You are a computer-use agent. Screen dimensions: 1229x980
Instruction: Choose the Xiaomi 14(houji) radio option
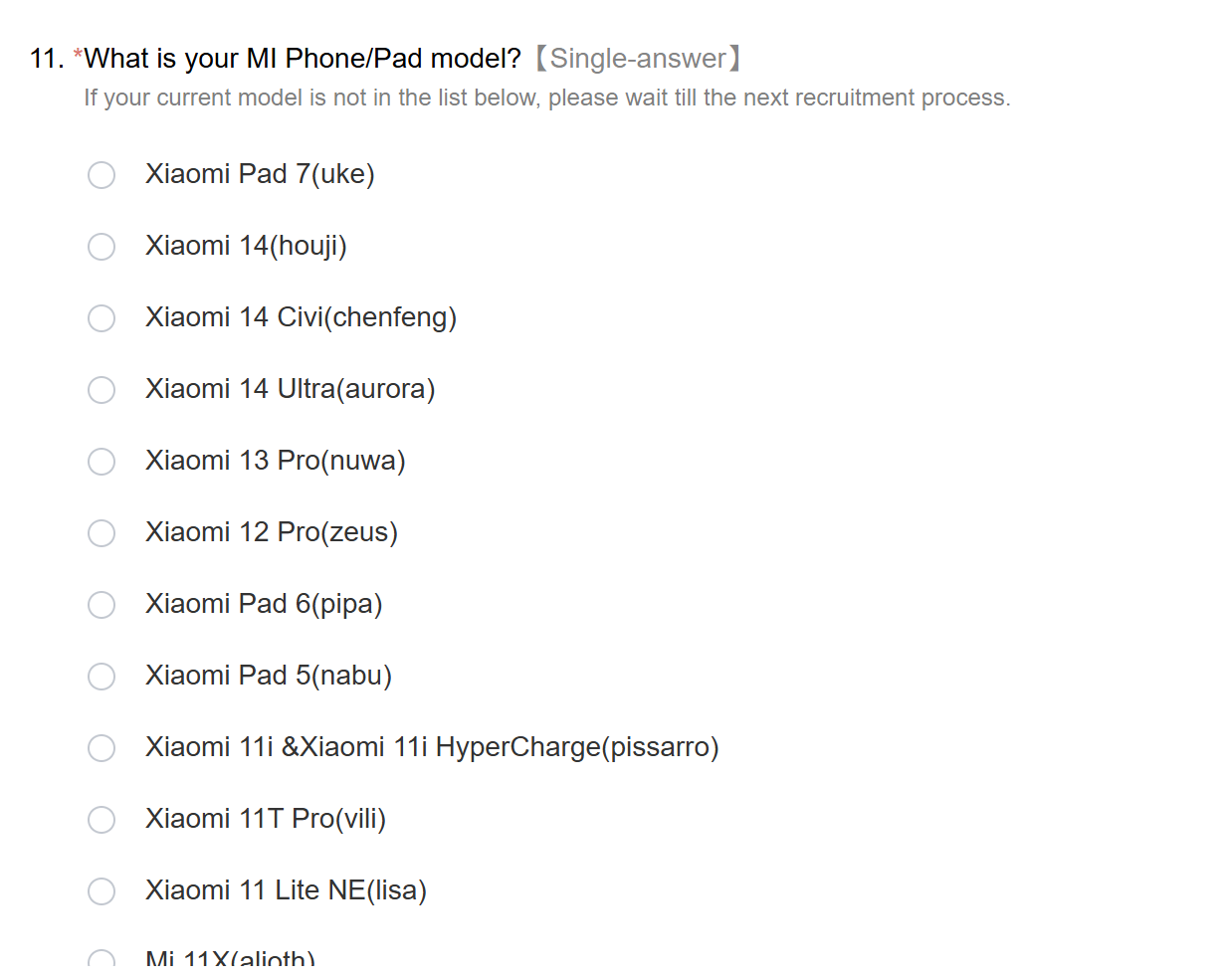pos(102,247)
